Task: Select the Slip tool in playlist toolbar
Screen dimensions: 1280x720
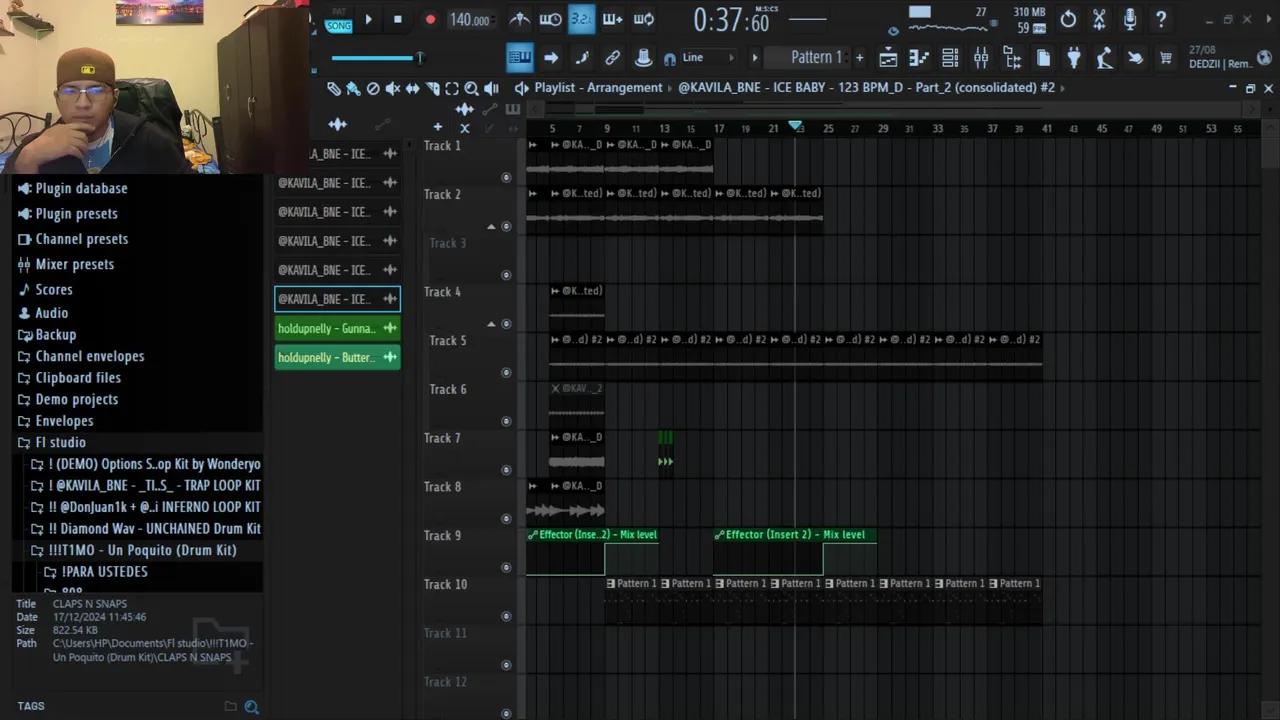Action: pos(412,88)
